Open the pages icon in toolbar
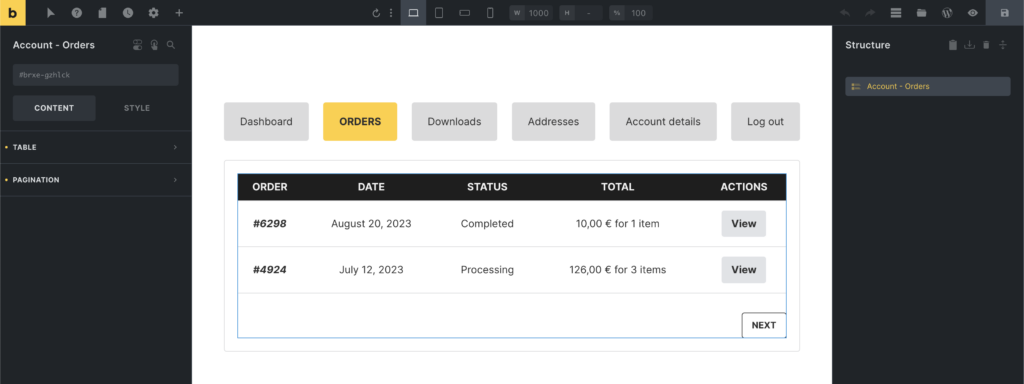This screenshot has width=1024, height=384. pos(102,13)
